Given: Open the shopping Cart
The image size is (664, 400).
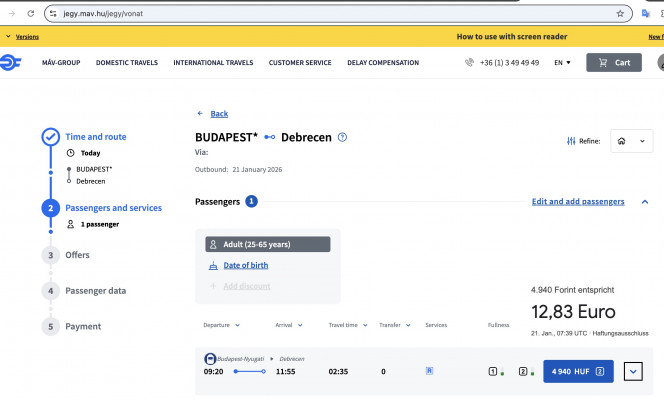Looking at the screenshot, I should click(x=613, y=62).
